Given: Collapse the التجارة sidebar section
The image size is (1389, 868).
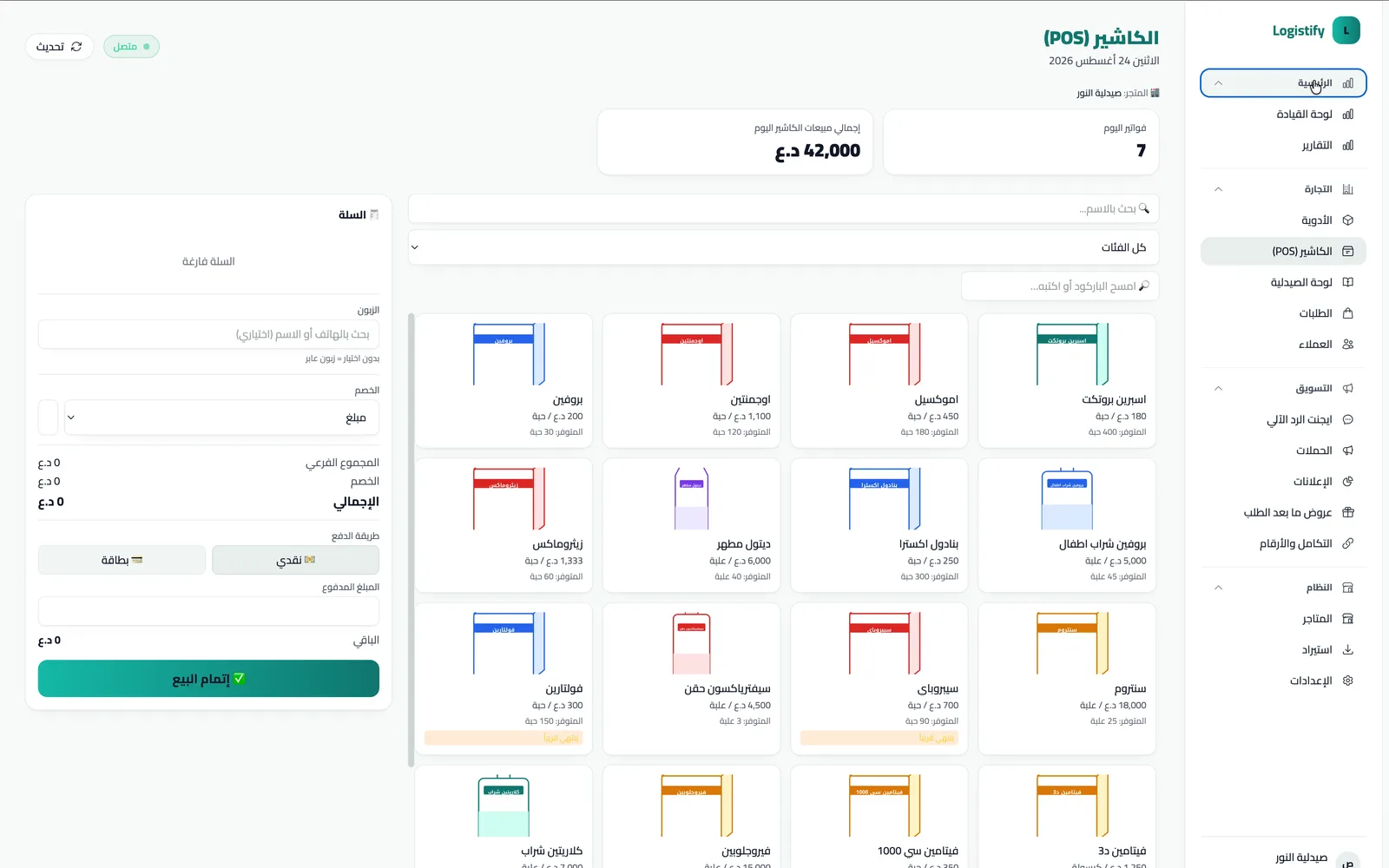Looking at the screenshot, I should coord(1283,189).
